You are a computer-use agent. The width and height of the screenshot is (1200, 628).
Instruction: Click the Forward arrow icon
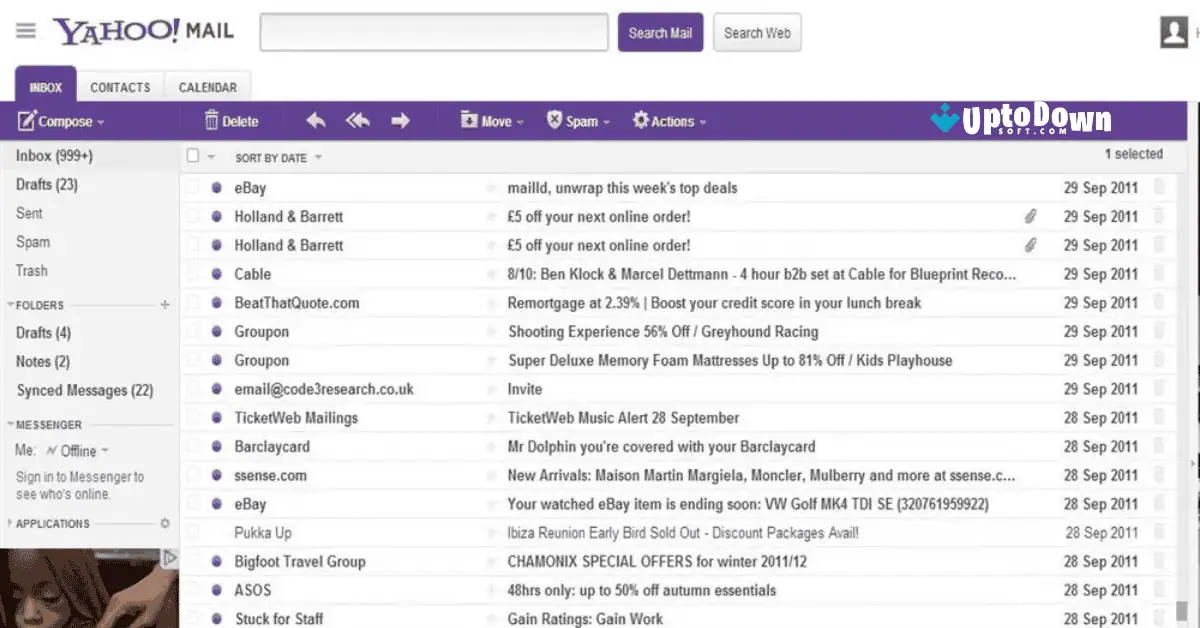399,120
